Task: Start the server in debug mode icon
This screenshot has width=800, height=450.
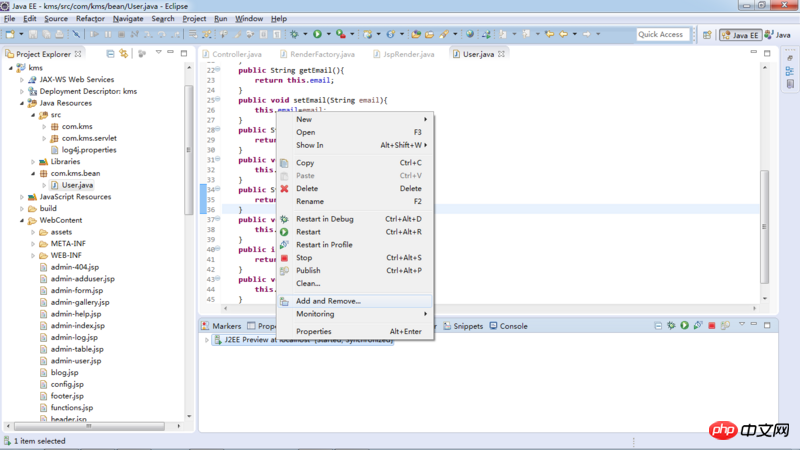Action: point(671,326)
